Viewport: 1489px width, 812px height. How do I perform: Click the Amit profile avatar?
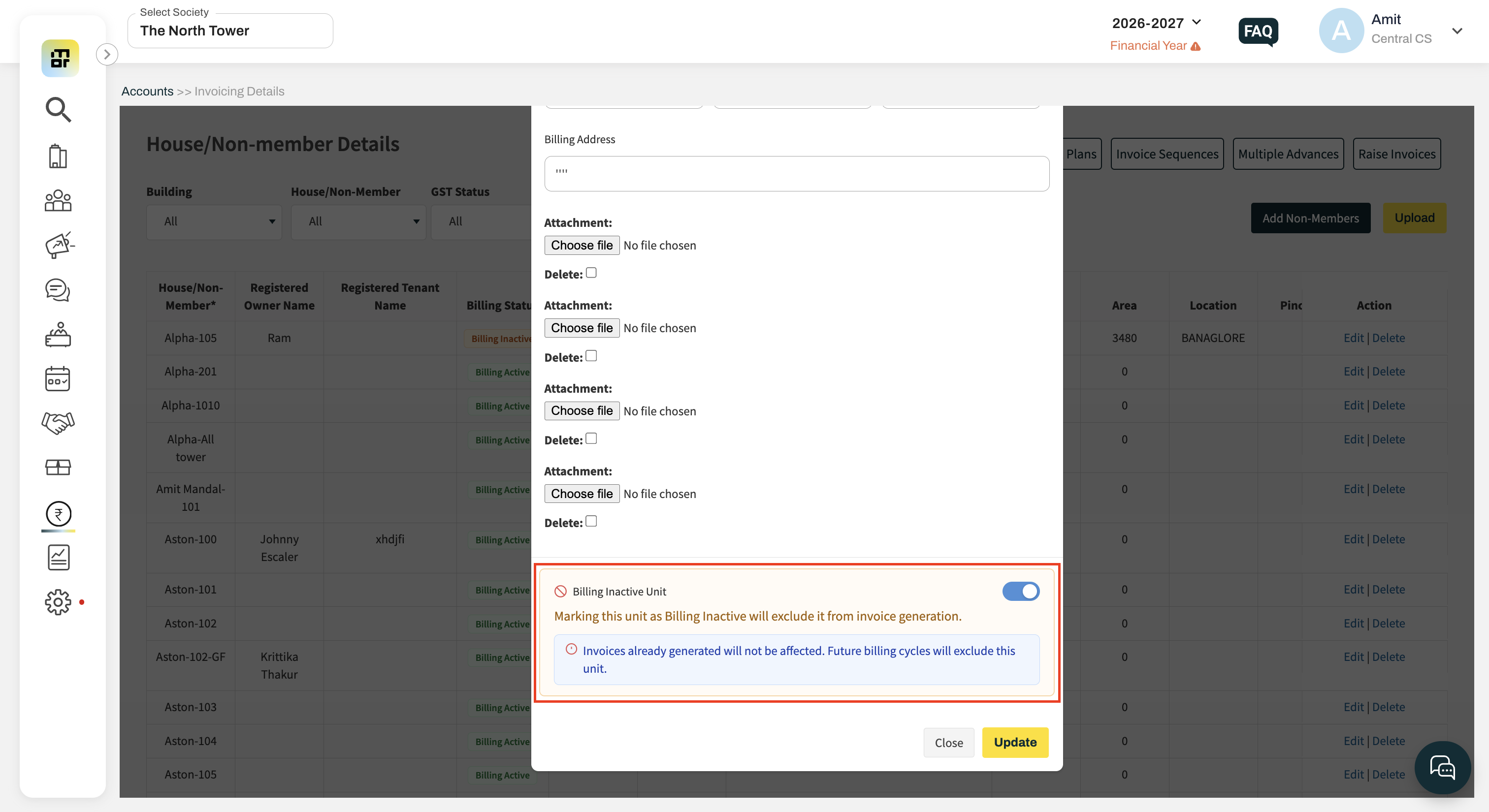(x=1341, y=31)
